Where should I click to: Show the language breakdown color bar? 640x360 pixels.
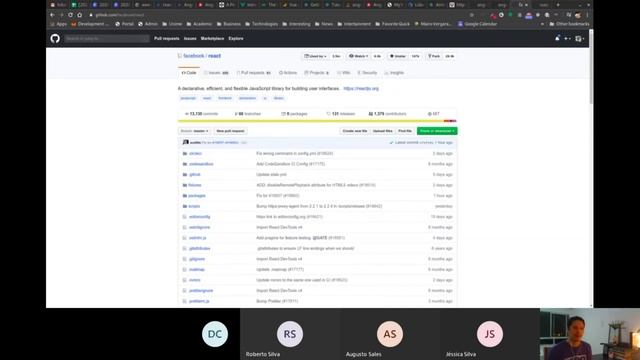coord(317,121)
